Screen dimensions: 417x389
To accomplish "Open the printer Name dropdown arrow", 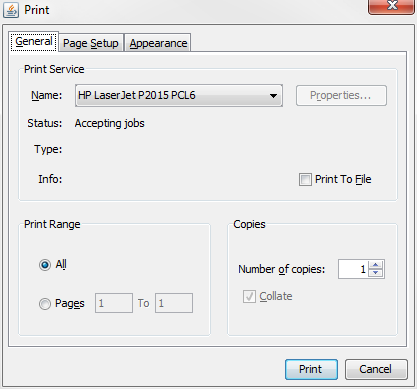I will pos(273,96).
